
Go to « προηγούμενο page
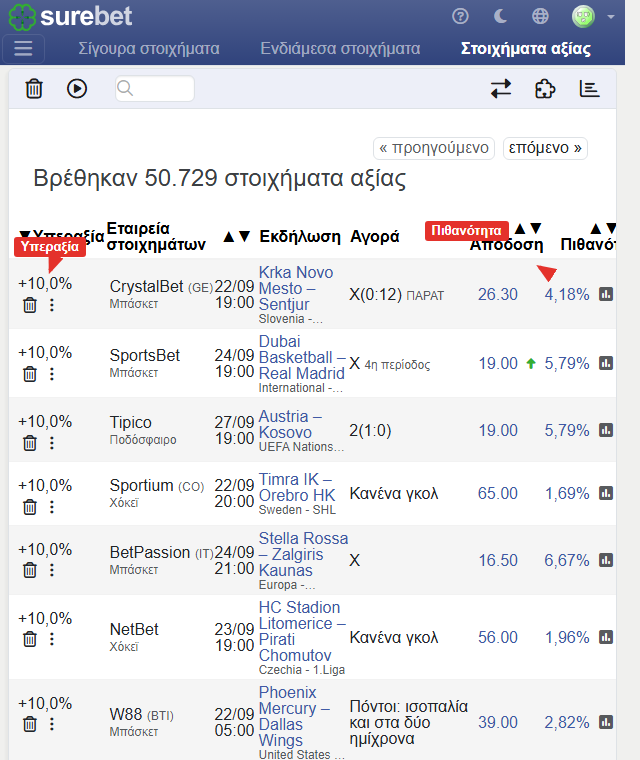[x=434, y=148]
